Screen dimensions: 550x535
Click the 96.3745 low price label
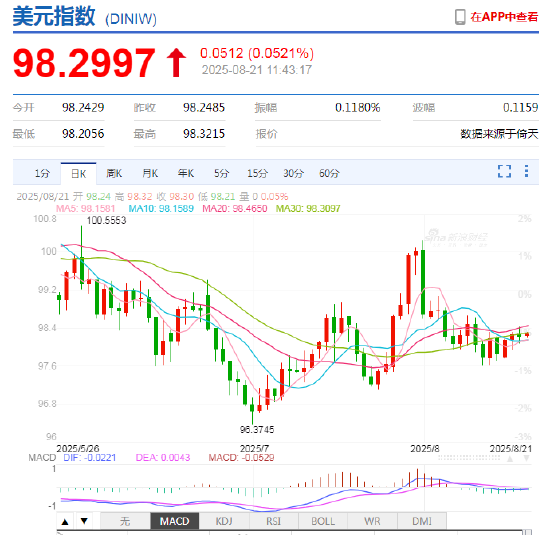pos(257,429)
